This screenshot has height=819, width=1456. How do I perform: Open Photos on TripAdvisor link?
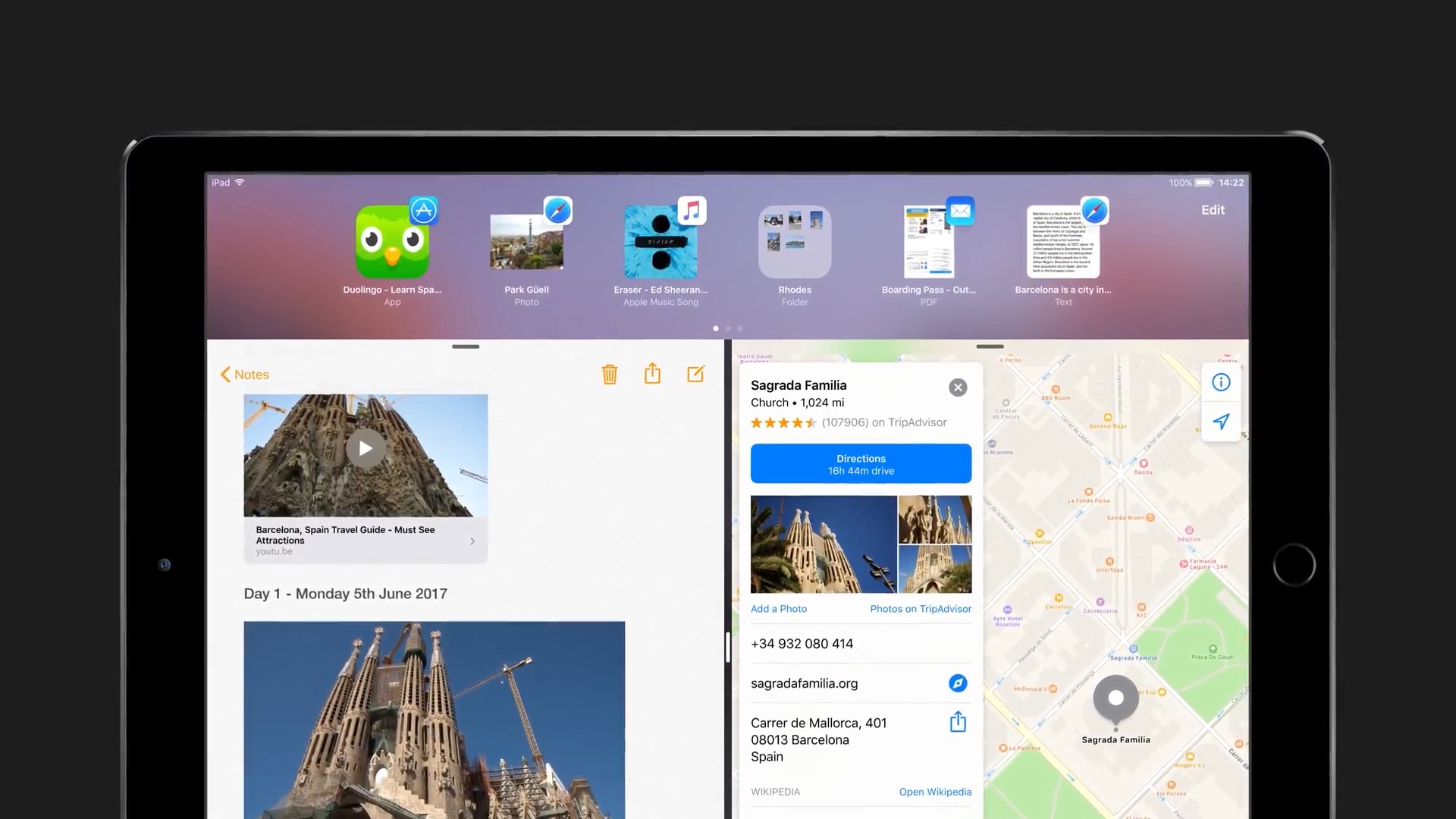[x=921, y=609]
